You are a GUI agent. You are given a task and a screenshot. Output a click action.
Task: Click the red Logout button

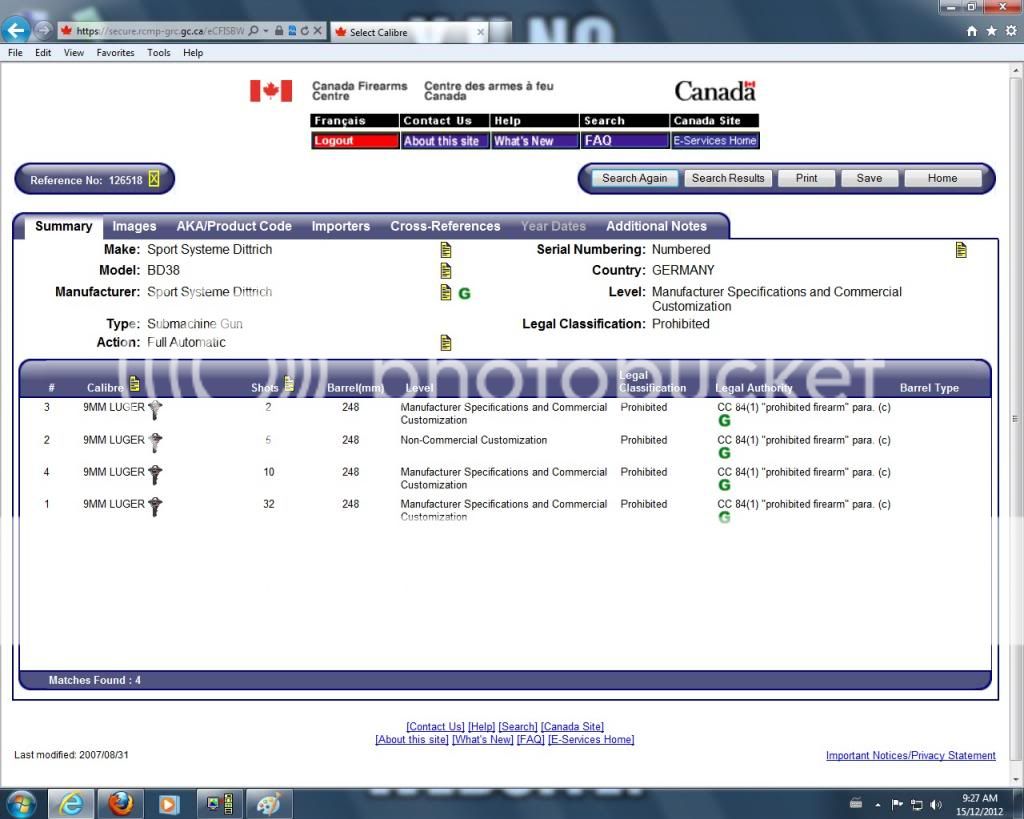pyautogui.click(x=354, y=141)
